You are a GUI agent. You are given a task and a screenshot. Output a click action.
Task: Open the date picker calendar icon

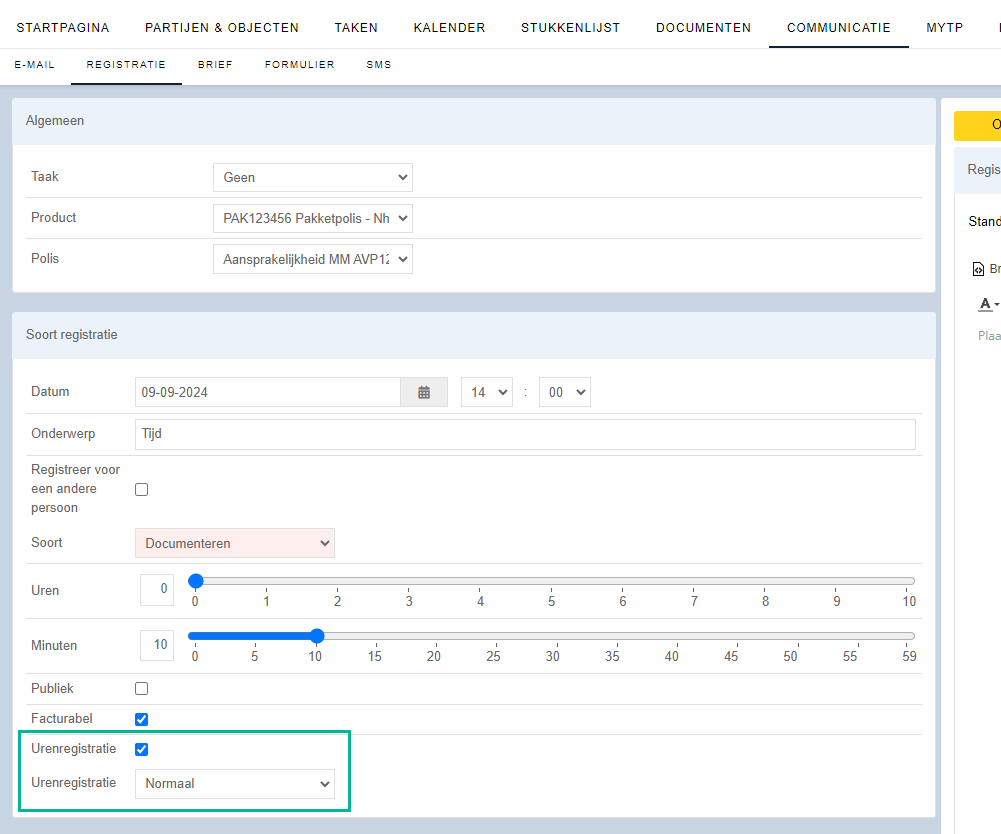click(x=424, y=392)
